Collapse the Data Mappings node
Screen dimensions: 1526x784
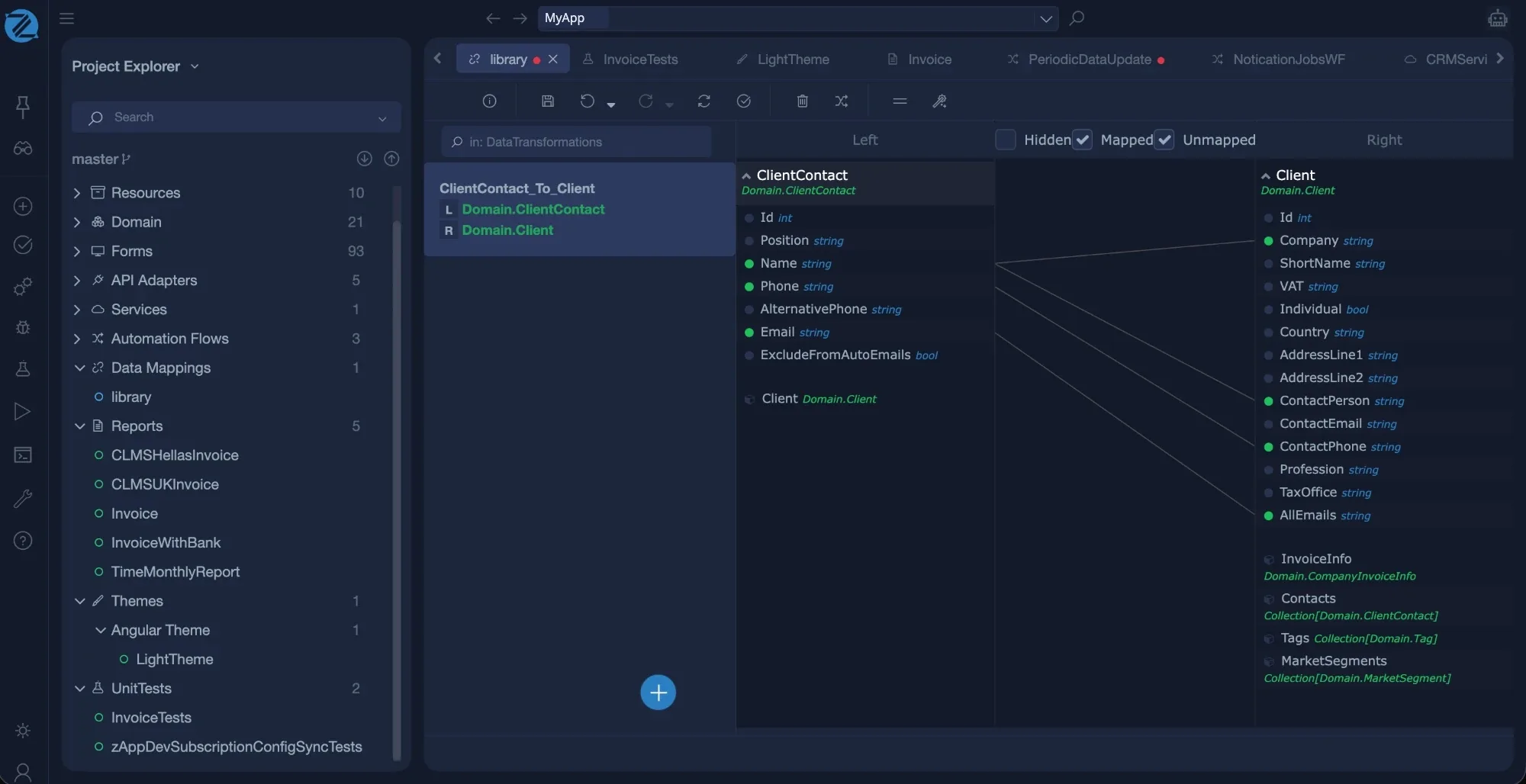(79, 368)
